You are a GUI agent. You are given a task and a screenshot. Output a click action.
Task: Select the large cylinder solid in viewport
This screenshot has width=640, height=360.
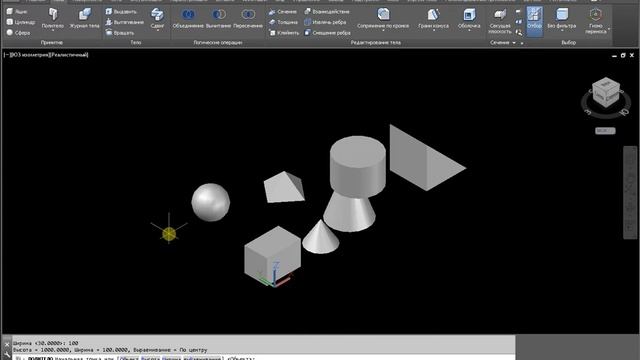pyautogui.click(x=358, y=167)
